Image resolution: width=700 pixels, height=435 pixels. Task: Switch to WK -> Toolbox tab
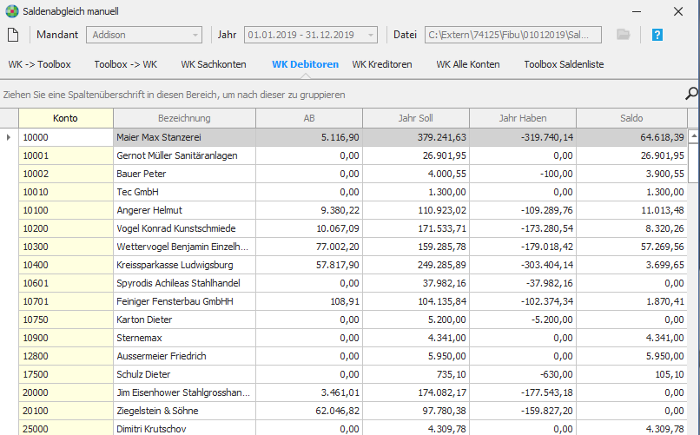[x=39, y=64]
